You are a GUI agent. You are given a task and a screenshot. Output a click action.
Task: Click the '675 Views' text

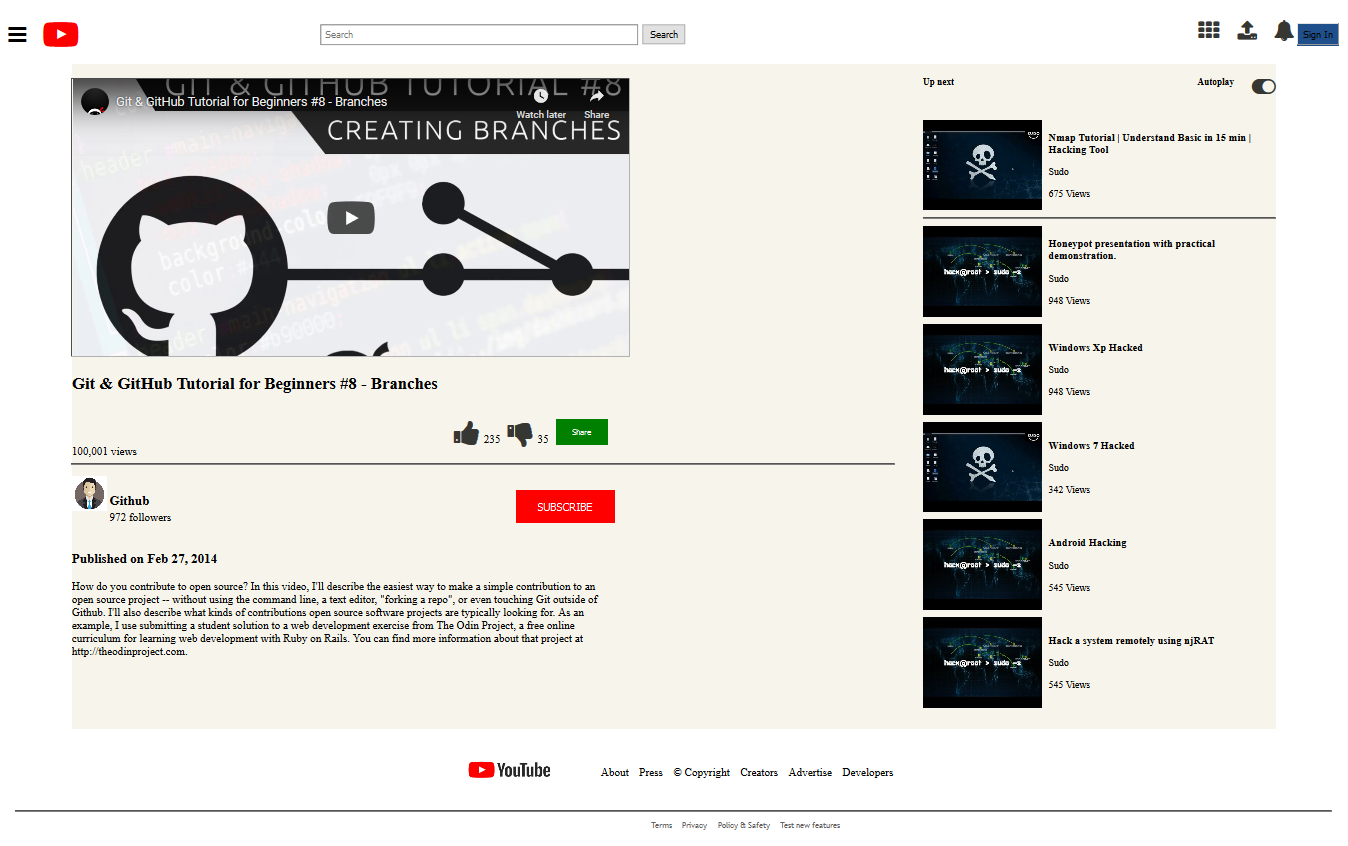click(1069, 194)
